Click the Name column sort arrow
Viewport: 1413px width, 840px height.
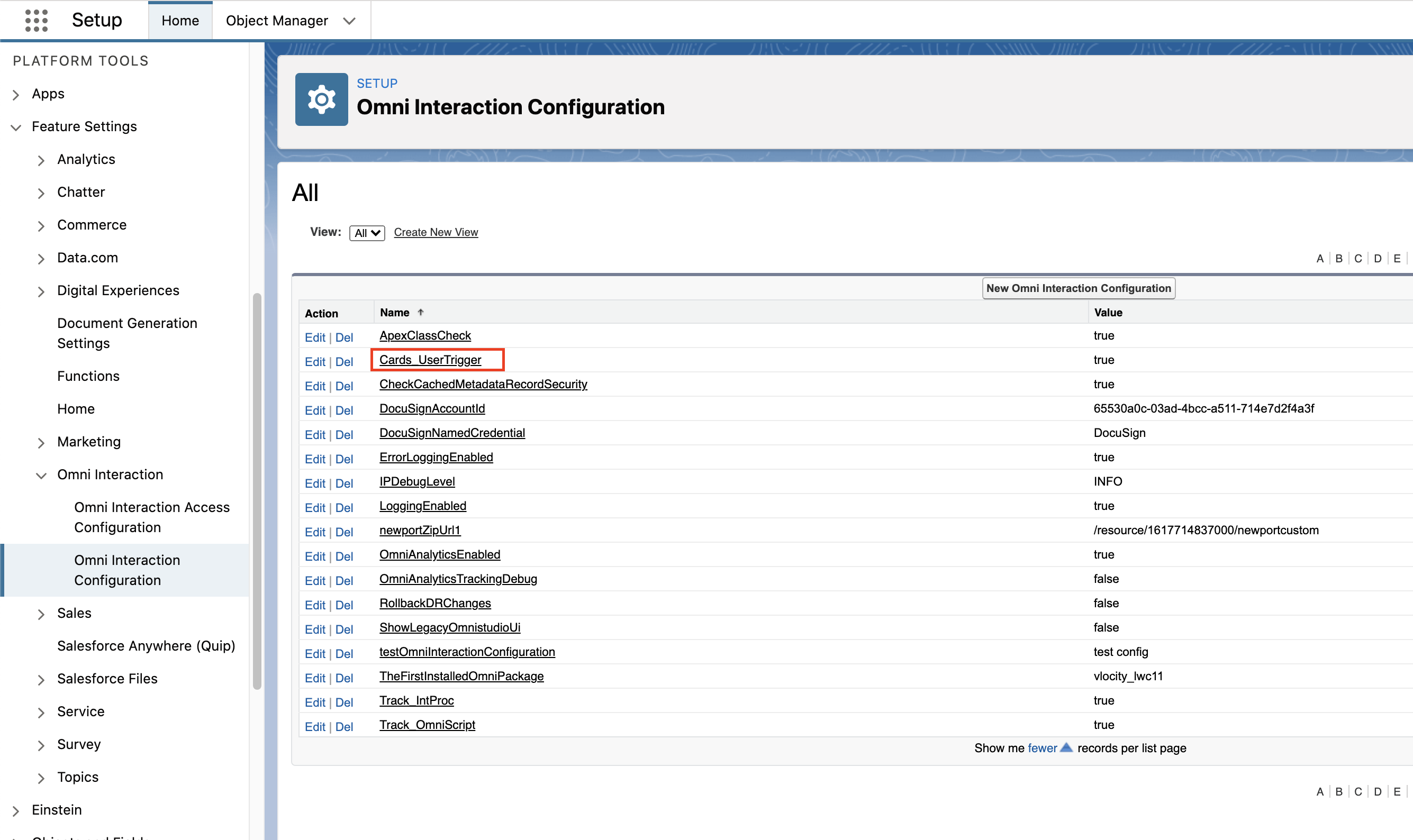pyautogui.click(x=420, y=313)
